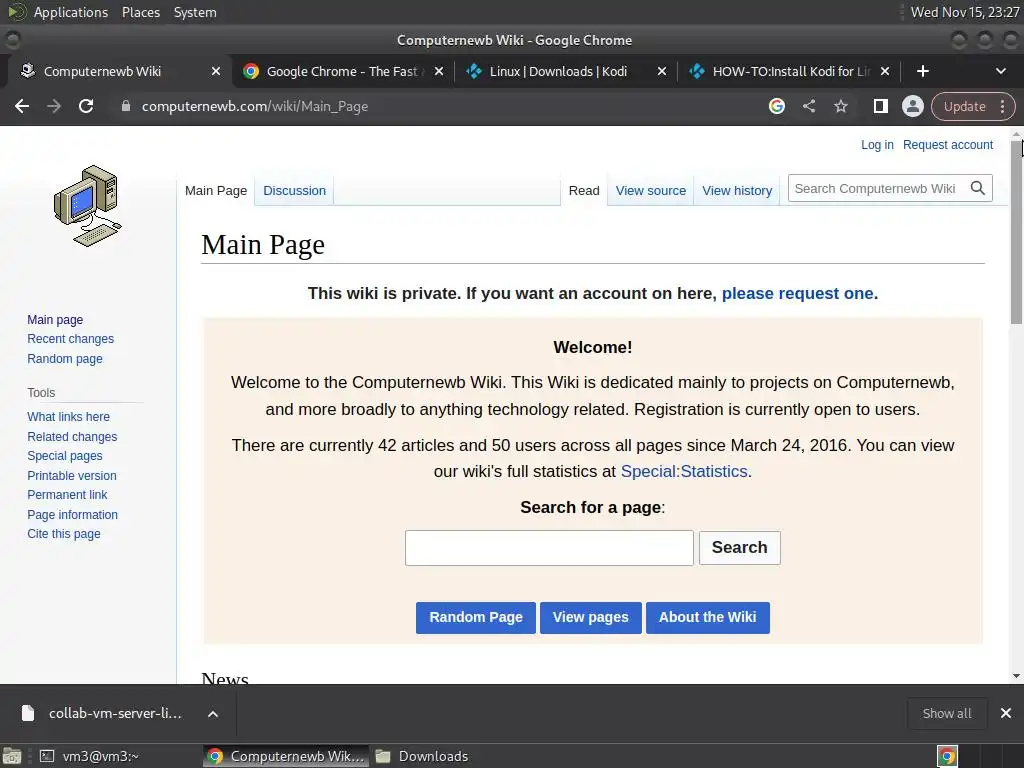
Task: Go back with the browser back arrow
Action: [22, 106]
